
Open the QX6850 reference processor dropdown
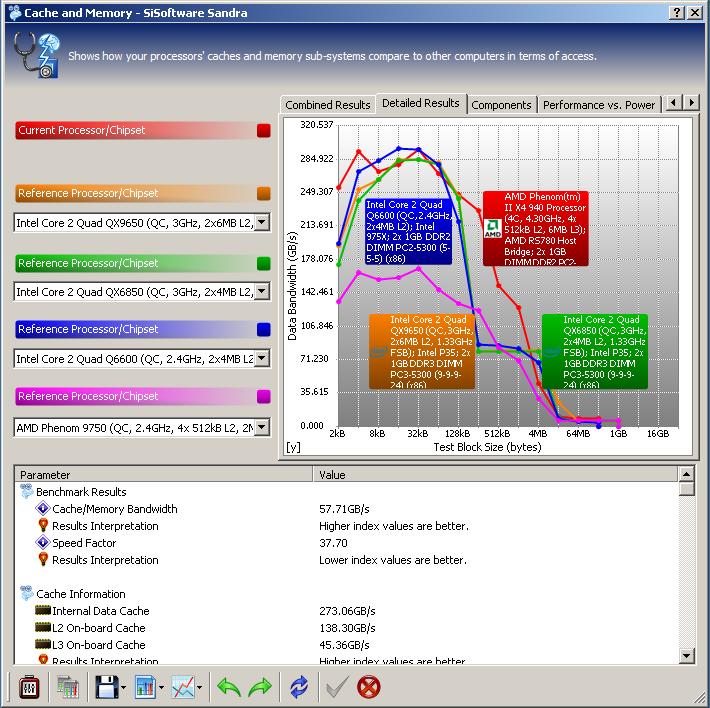tap(262, 291)
